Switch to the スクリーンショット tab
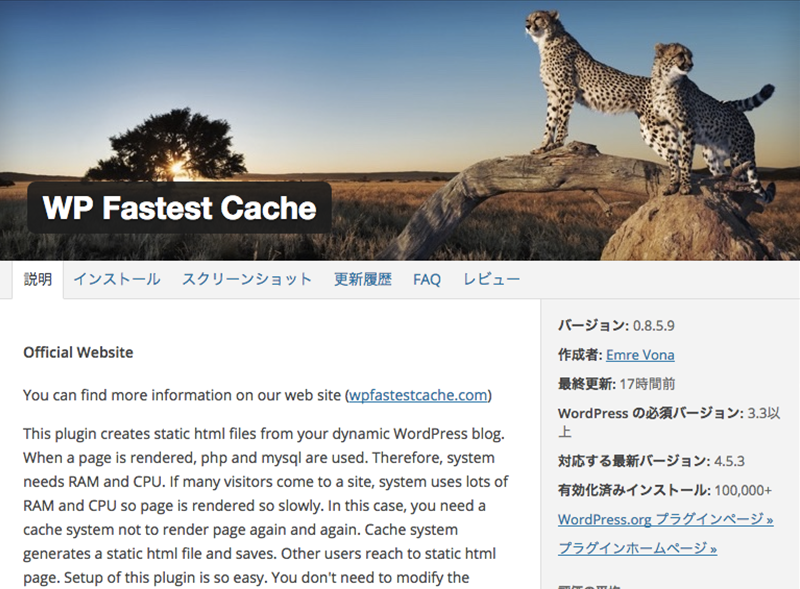The height and width of the screenshot is (589, 800). (247, 279)
